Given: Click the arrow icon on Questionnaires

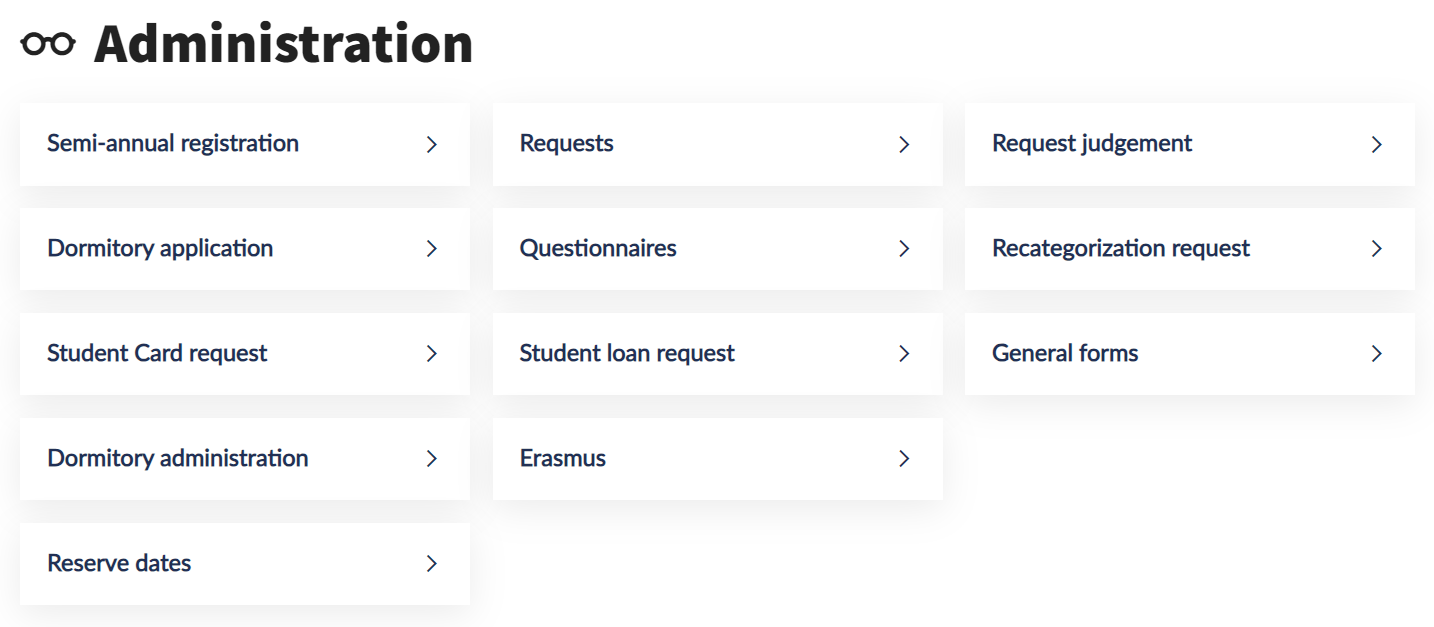Looking at the screenshot, I should click(x=904, y=249).
